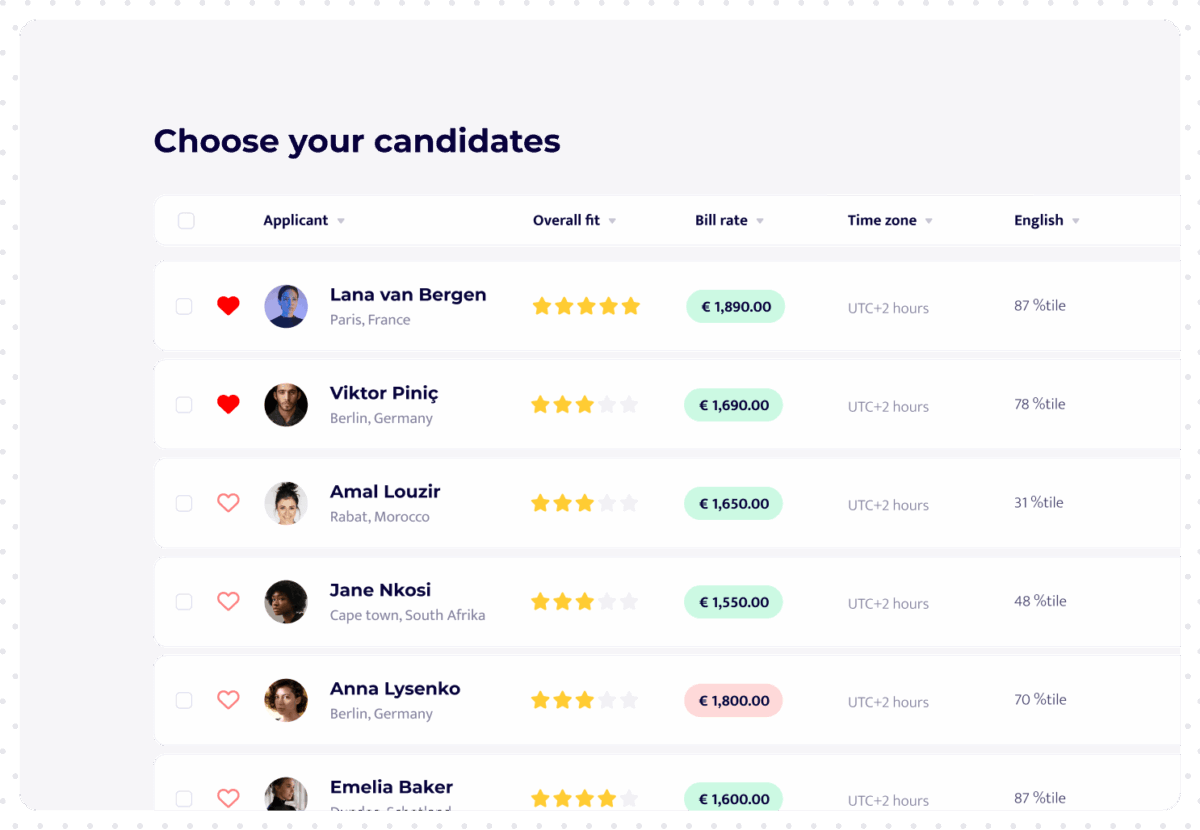The width and height of the screenshot is (1200, 830).
Task: Tick the select-all checkbox in header
Action: pos(186,221)
